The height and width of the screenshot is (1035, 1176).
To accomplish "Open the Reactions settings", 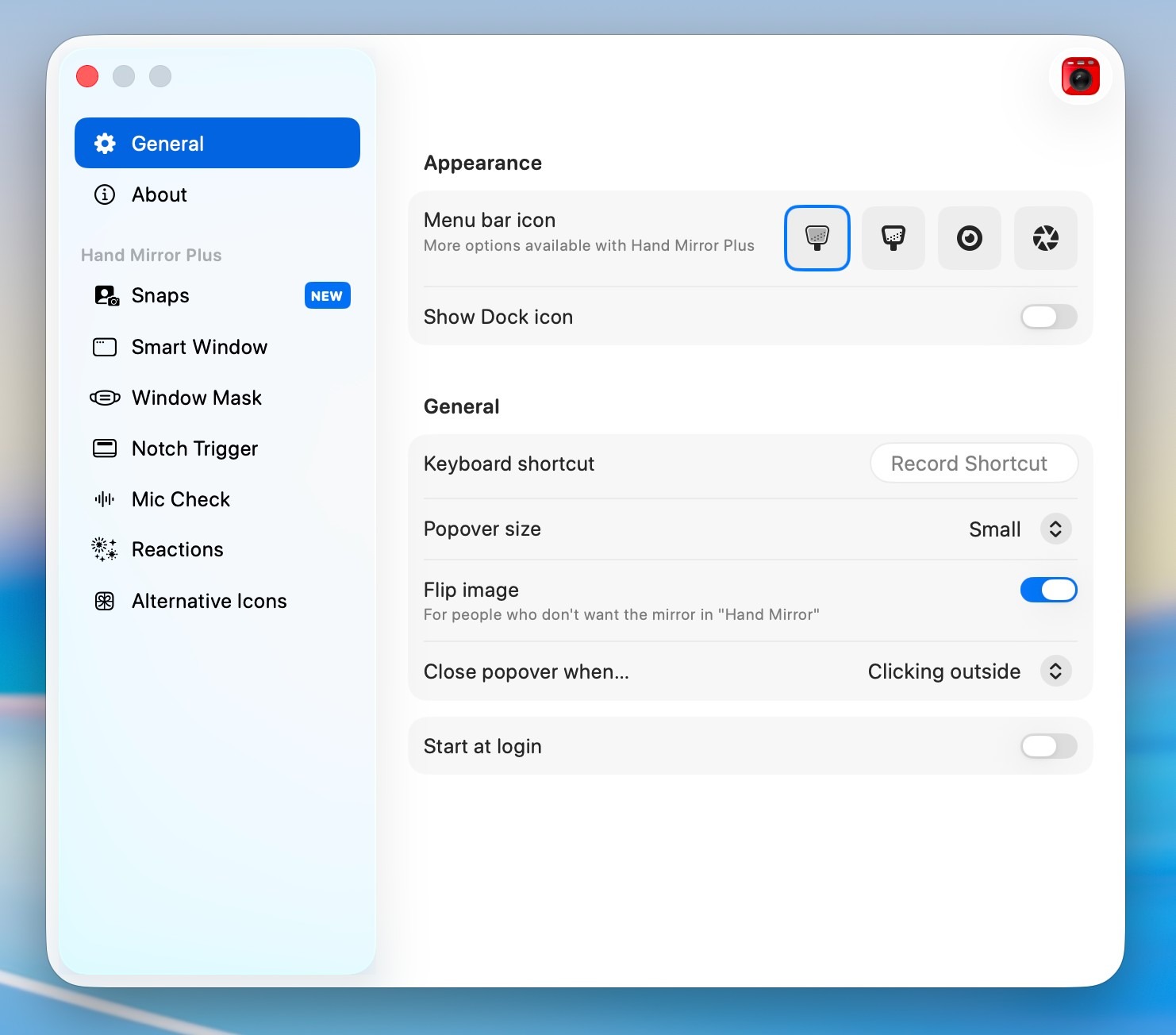I will 217,549.
